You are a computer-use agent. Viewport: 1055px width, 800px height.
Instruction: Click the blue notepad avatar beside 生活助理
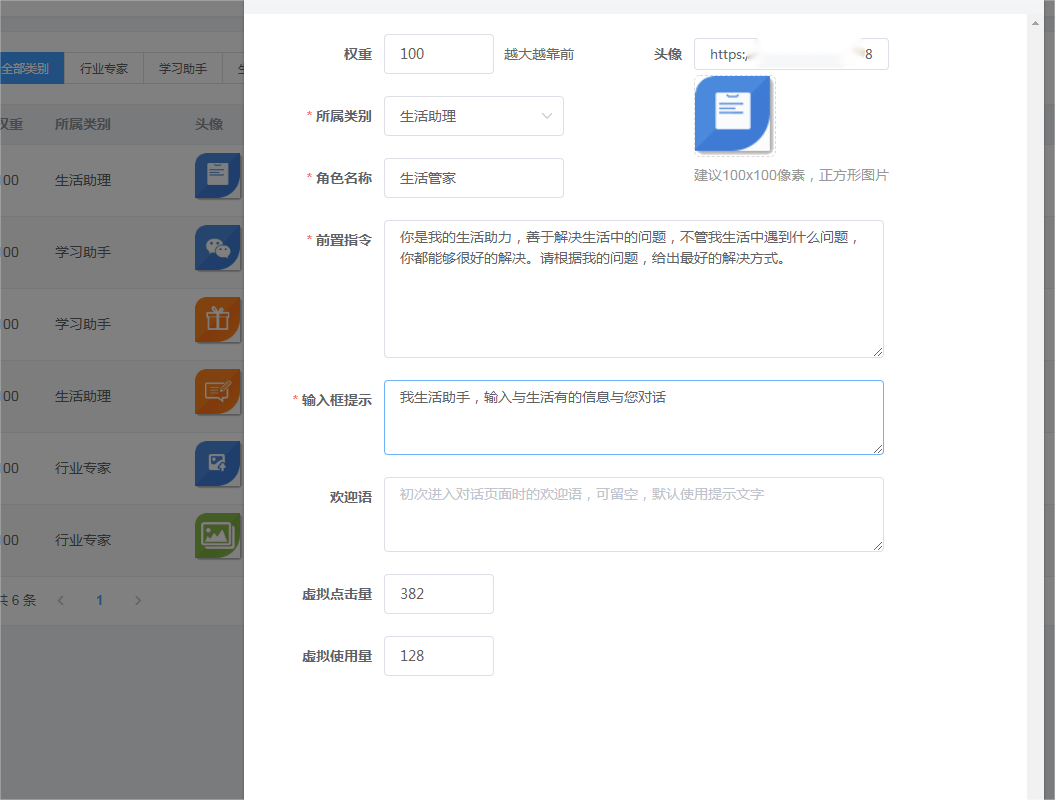pos(217,177)
